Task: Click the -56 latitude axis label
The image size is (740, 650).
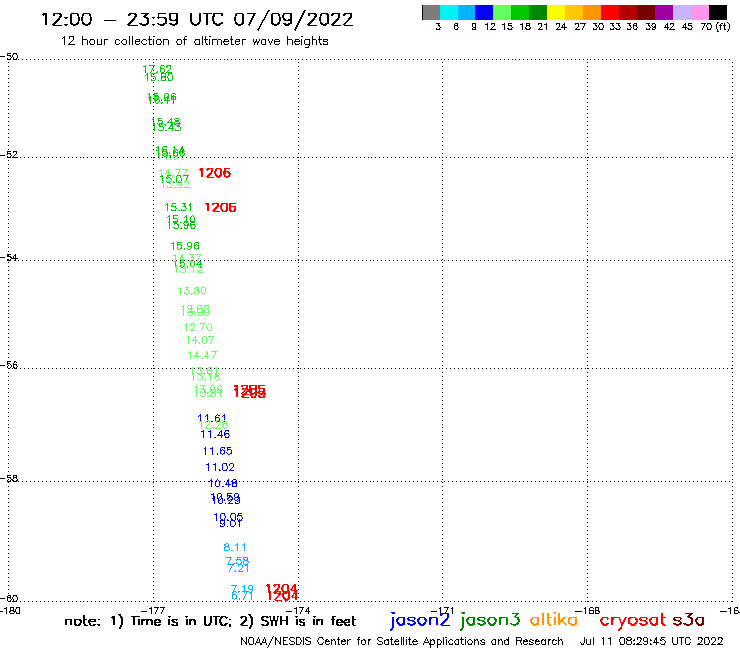Action: [x=9, y=365]
